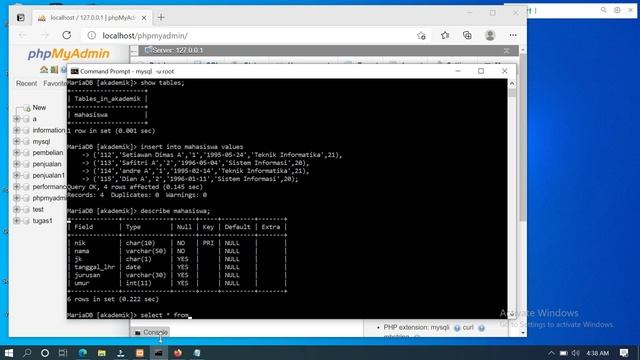The height and width of the screenshot is (360, 640).
Task: Open the Windows Start menu
Action: coord(9,353)
